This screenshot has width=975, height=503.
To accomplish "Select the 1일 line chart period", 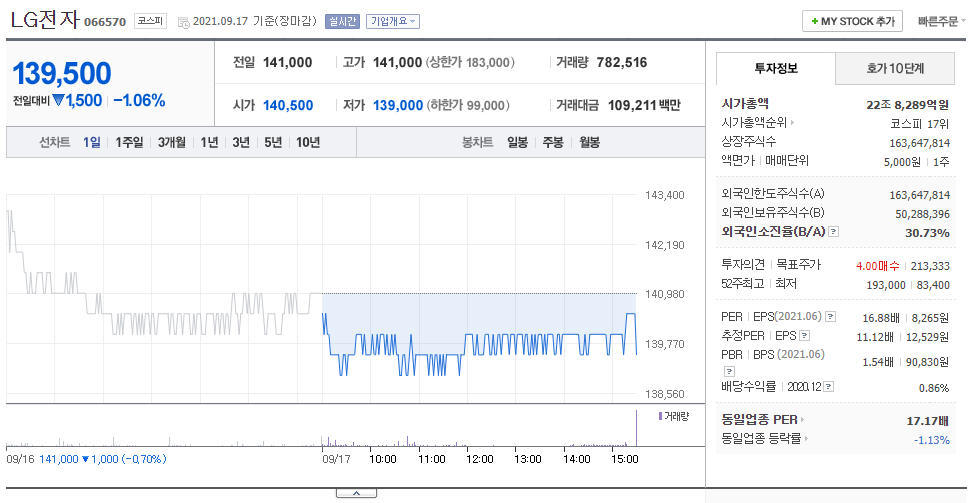I will 91,142.
